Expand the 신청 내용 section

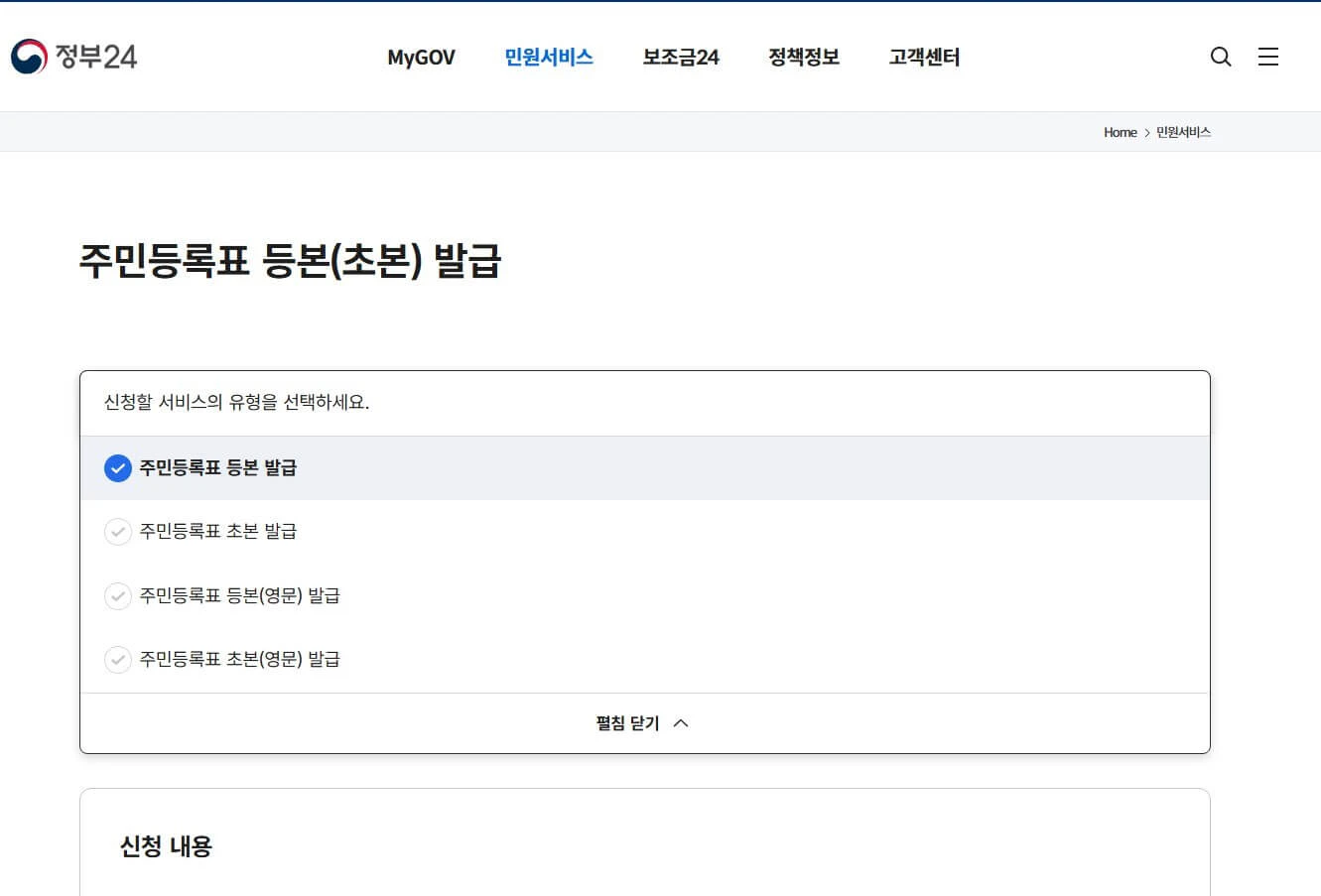(x=165, y=845)
